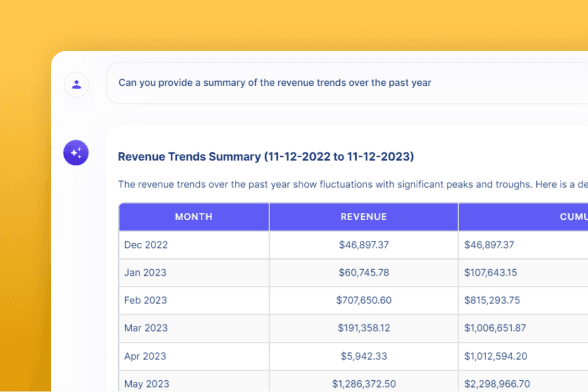Image resolution: width=588 pixels, height=392 pixels.
Task: Click the $5,942.33 revenue value
Action: pyautogui.click(x=364, y=356)
